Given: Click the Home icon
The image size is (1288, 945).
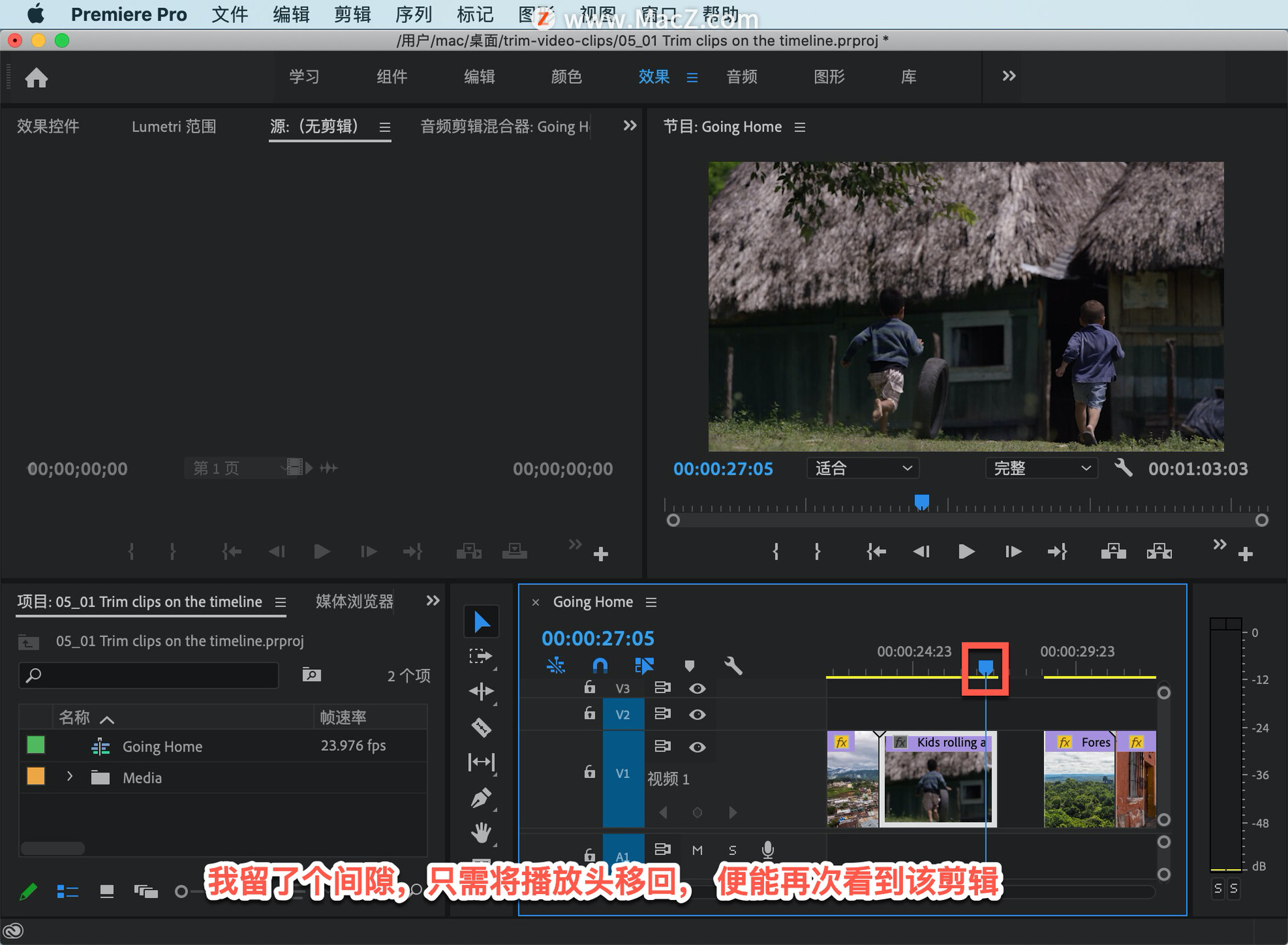Looking at the screenshot, I should click(x=36, y=78).
